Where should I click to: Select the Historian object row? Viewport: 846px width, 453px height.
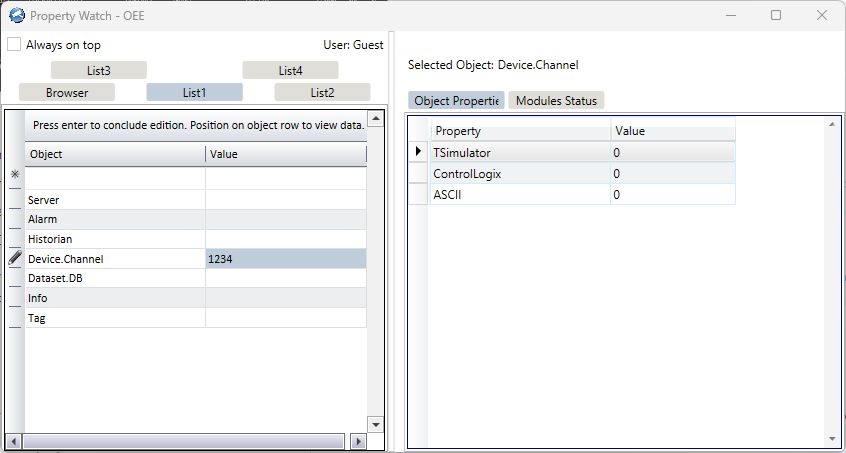115,239
